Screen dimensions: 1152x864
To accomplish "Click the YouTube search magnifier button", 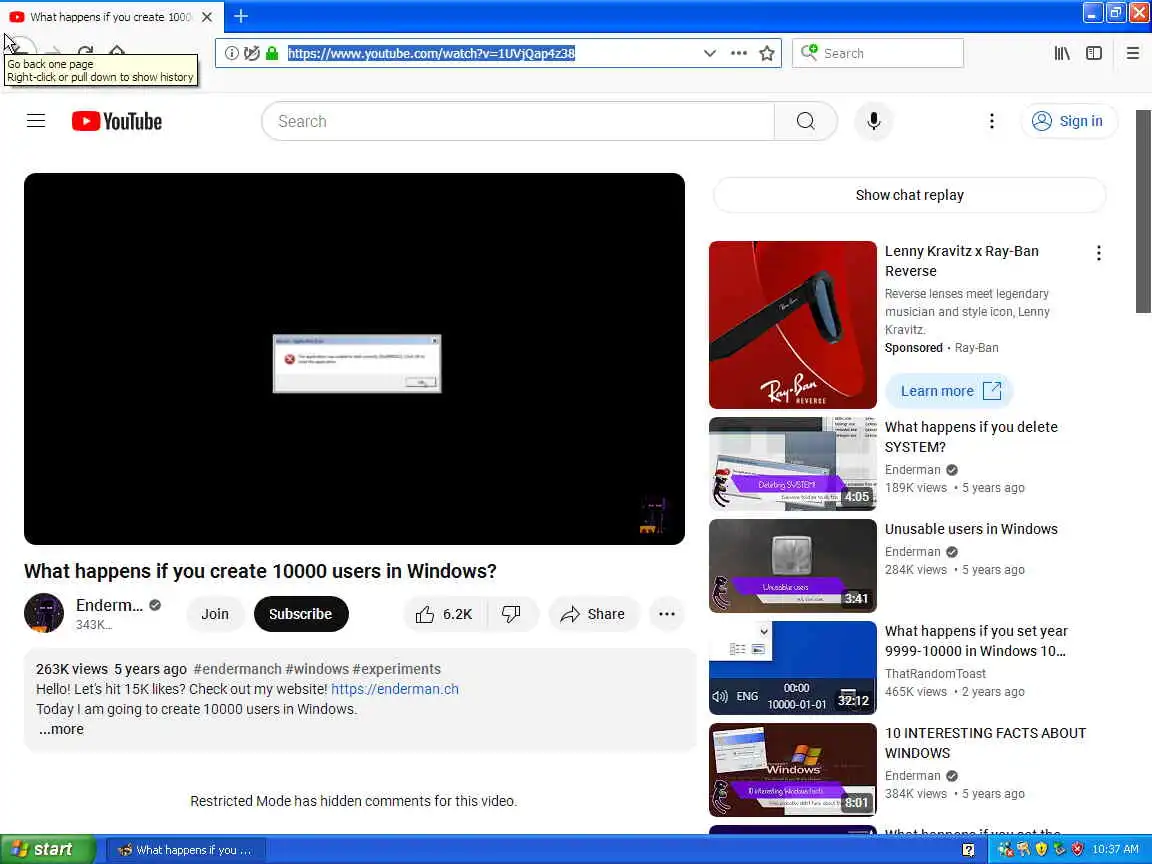I will pyautogui.click(x=805, y=121).
